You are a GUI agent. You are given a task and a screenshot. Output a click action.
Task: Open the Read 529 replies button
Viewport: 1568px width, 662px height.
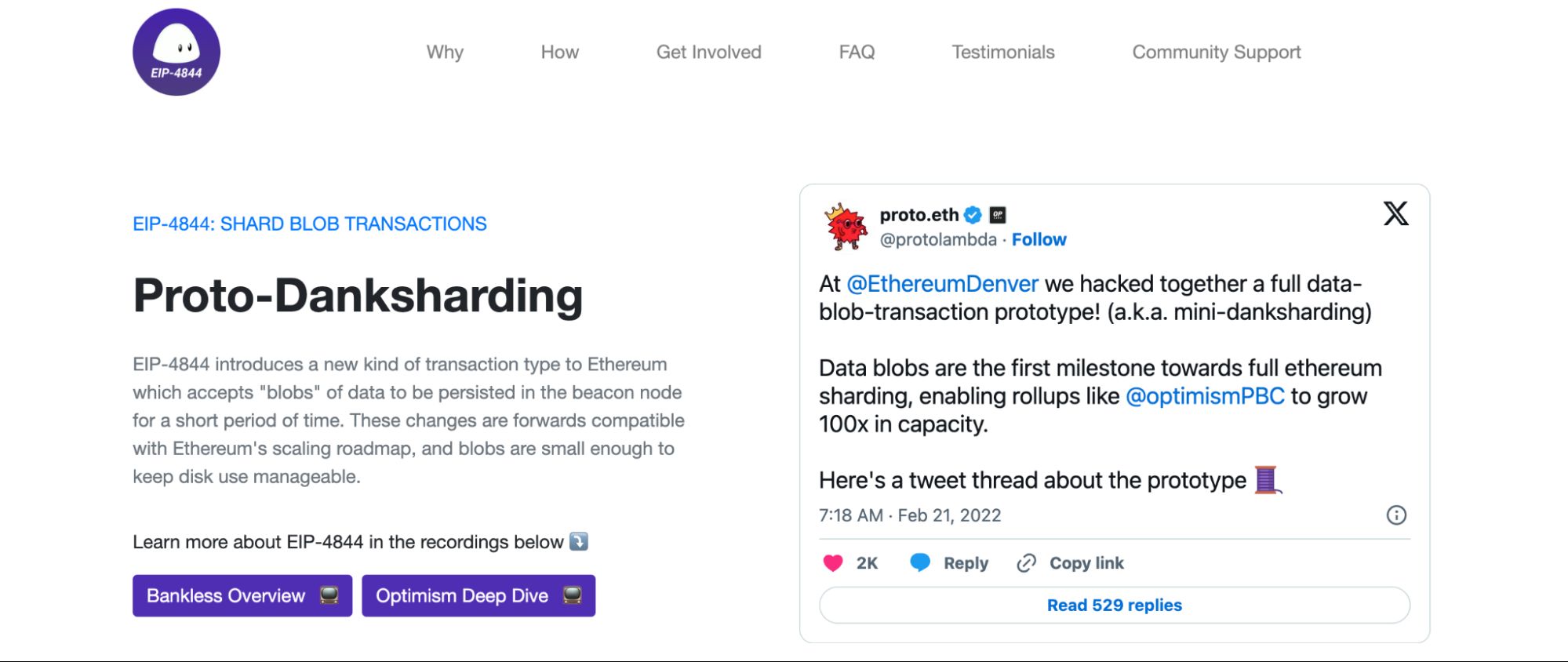pyautogui.click(x=1114, y=605)
